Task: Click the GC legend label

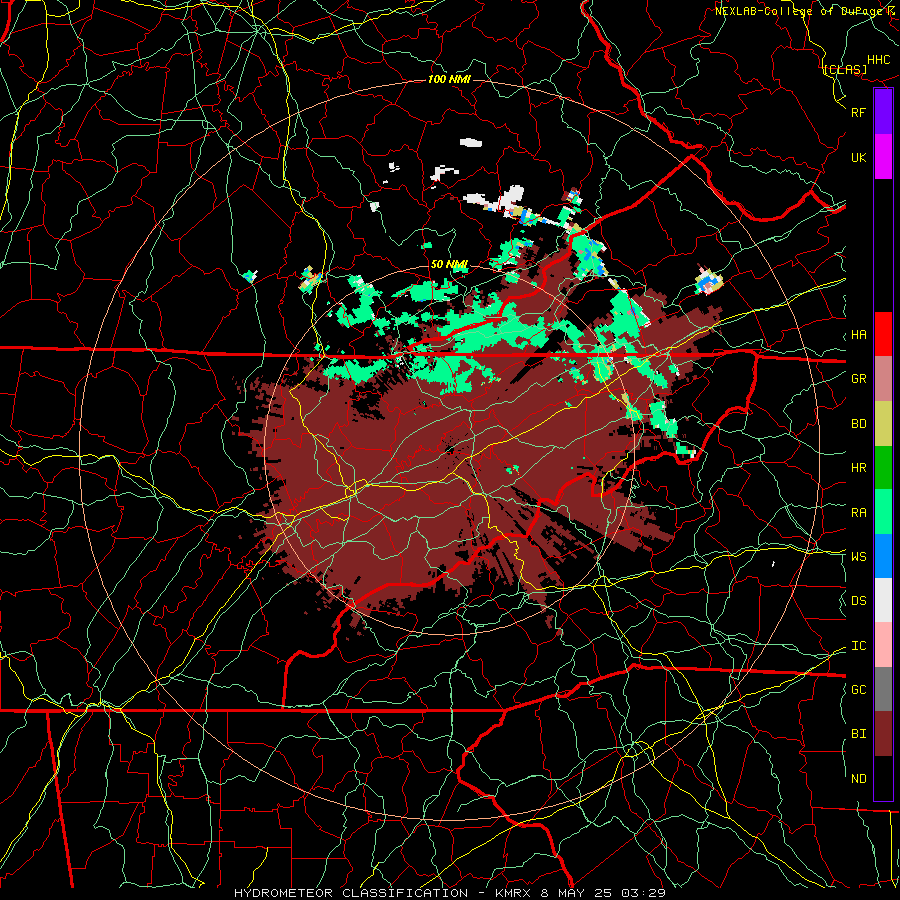Action: [x=858, y=690]
